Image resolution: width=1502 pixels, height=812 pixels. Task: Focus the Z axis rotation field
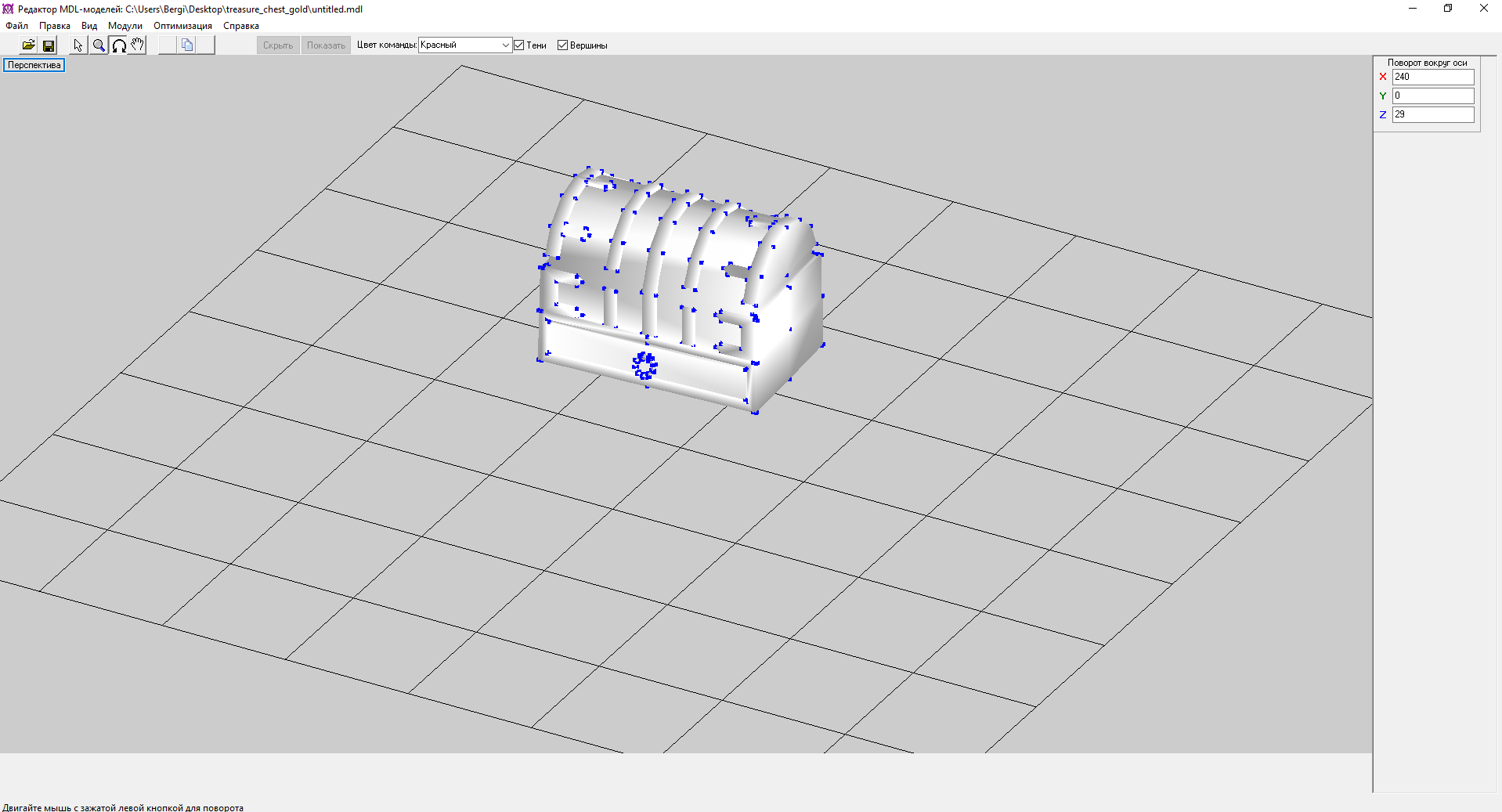coord(1433,114)
